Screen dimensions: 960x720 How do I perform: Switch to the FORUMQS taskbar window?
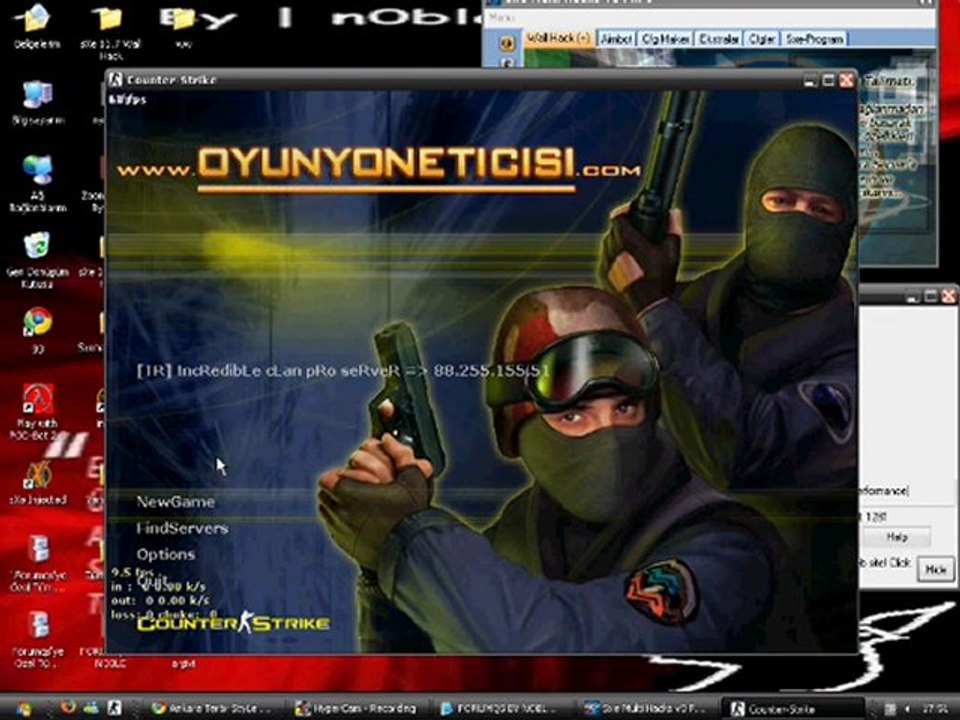coord(500,708)
